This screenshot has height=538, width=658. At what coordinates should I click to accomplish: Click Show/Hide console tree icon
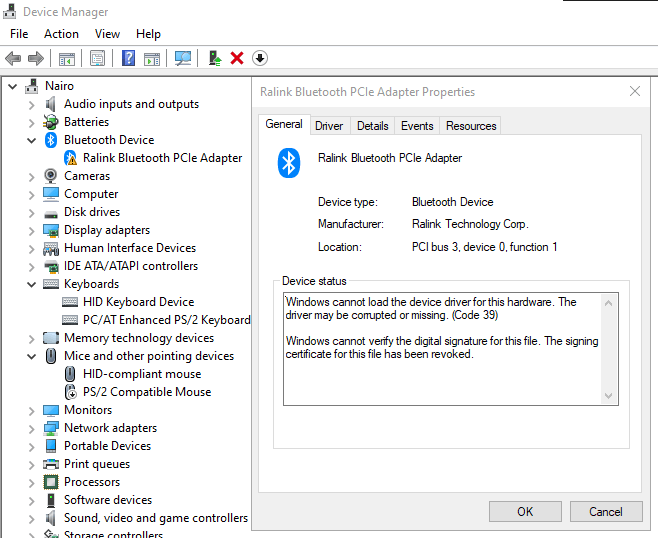[67, 58]
